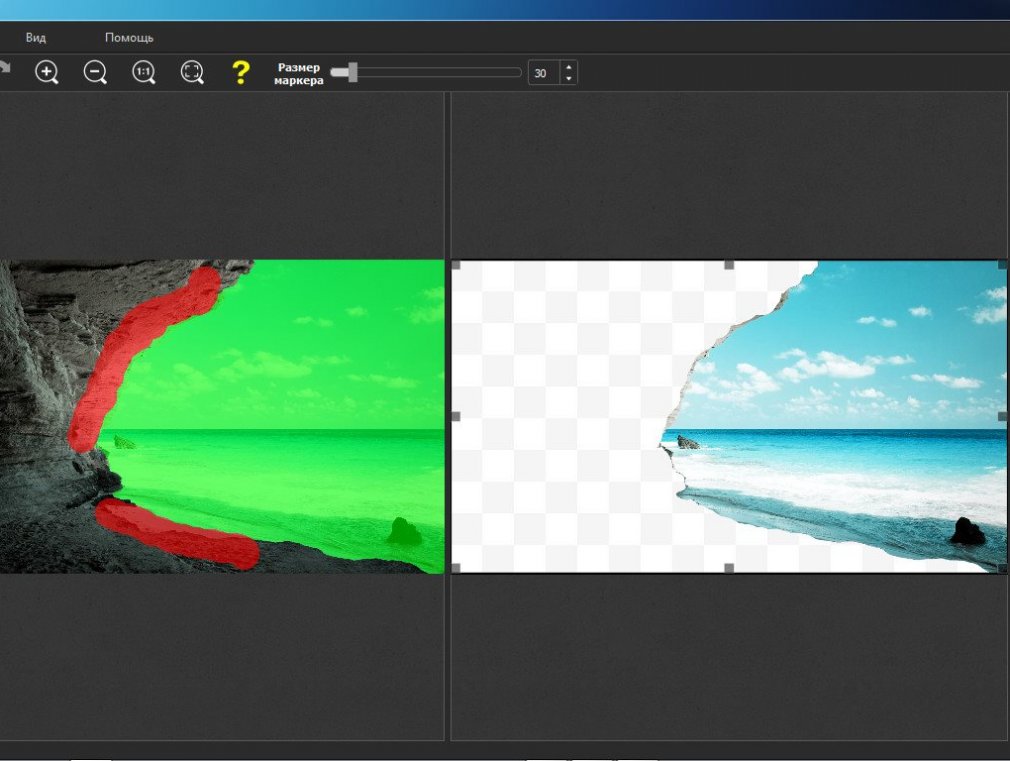This screenshot has height=761, width=1010.
Task: Click the redo arrow icon
Action: click(x=5, y=68)
